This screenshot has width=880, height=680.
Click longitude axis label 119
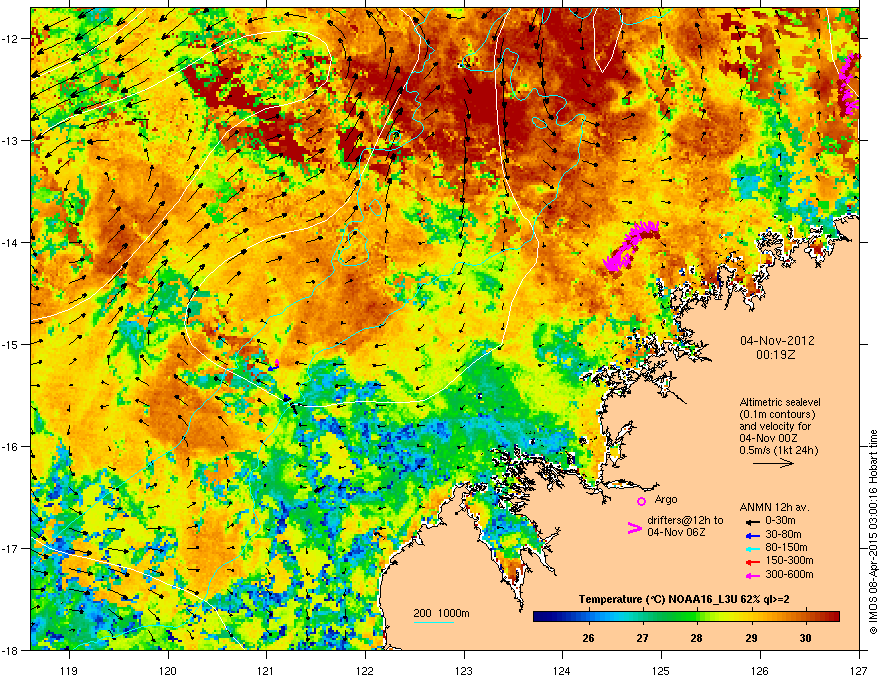pos(69,671)
